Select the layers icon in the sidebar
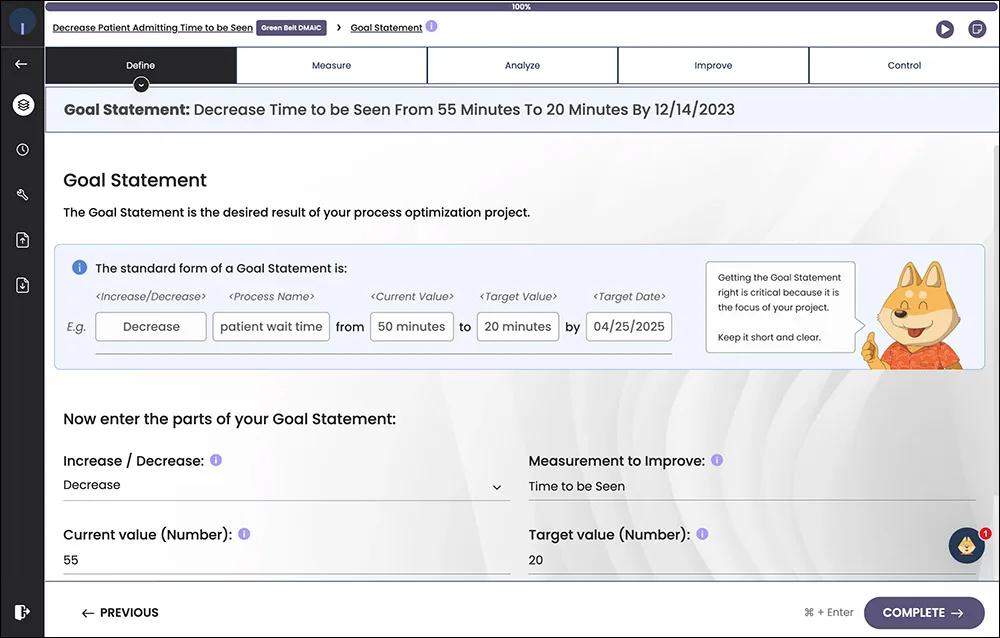1000x638 pixels. coord(21,104)
